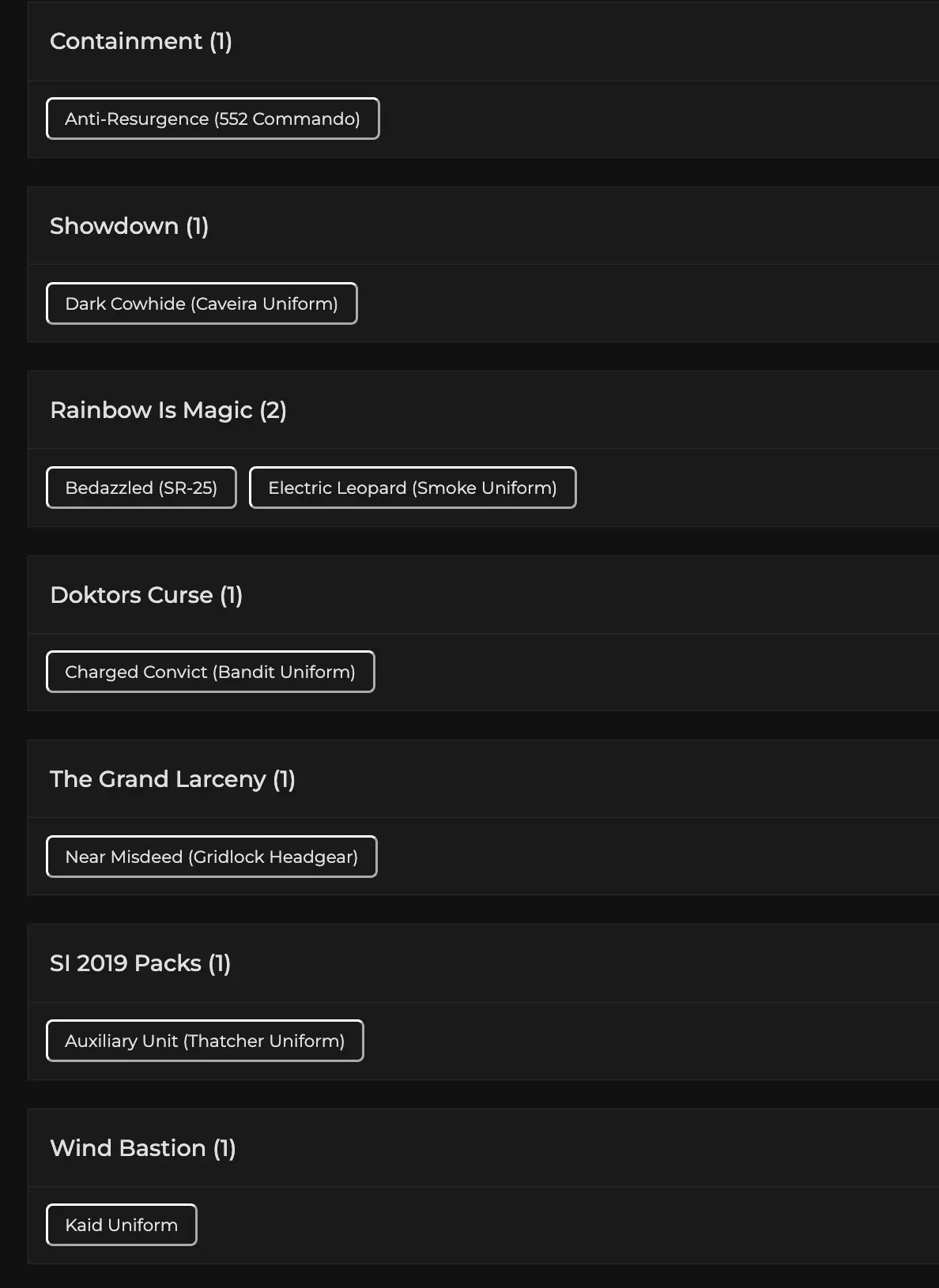The image size is (939, 1288).
Task: Click the Anti-Resurgence (552 Commando) tag
Action: pos(213,119)
